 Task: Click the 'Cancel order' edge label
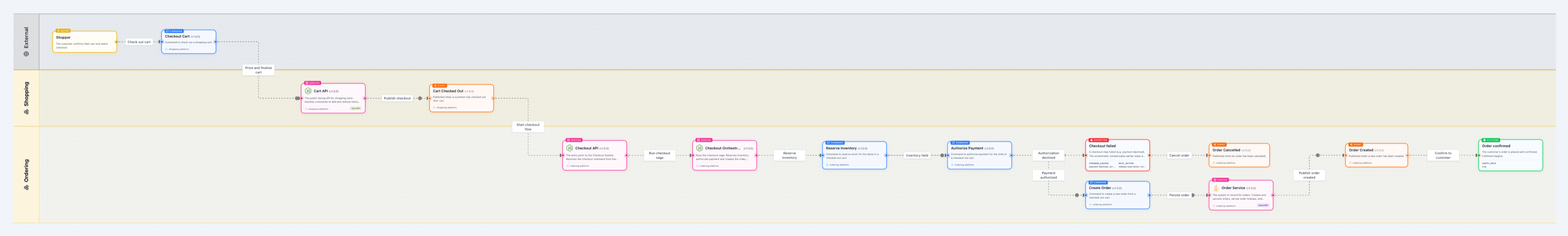(1179, 156)
